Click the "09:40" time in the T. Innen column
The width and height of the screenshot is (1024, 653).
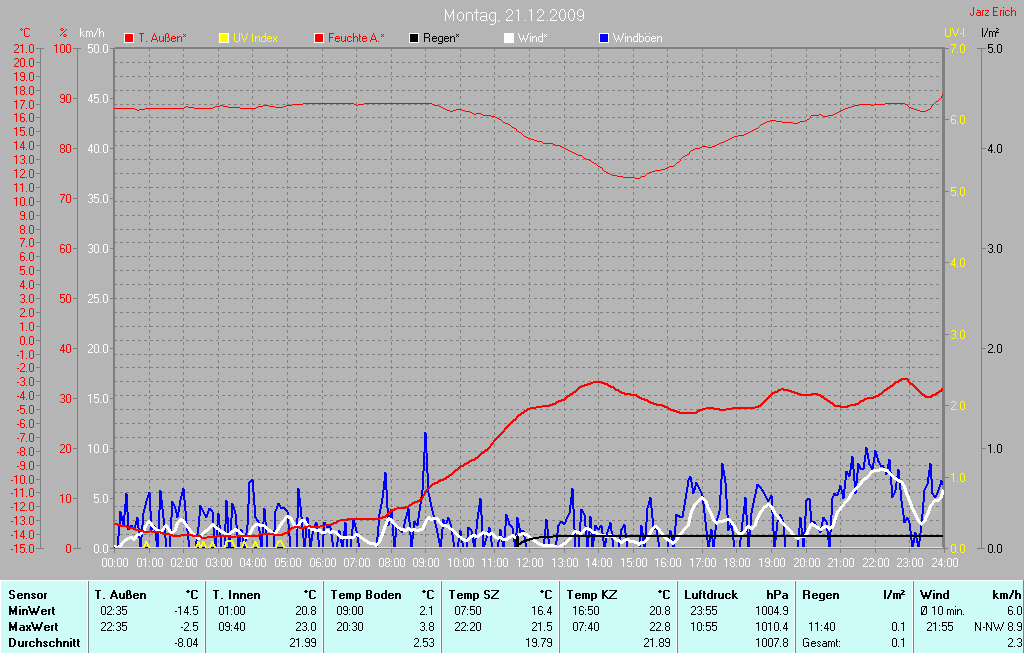[x=232, y=626]
